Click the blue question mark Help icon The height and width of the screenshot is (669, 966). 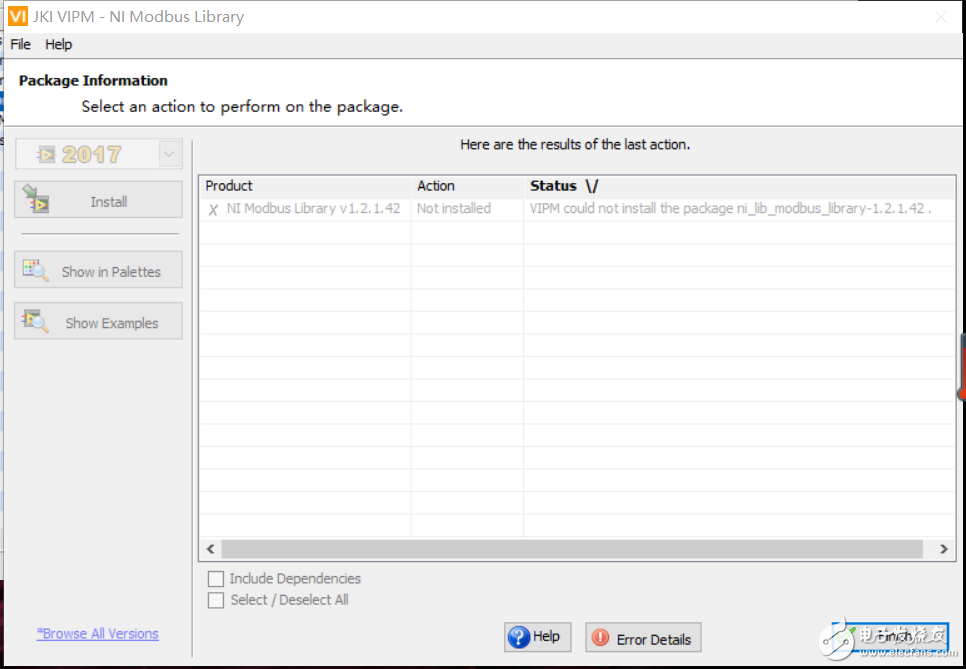[x=519, y=637]
